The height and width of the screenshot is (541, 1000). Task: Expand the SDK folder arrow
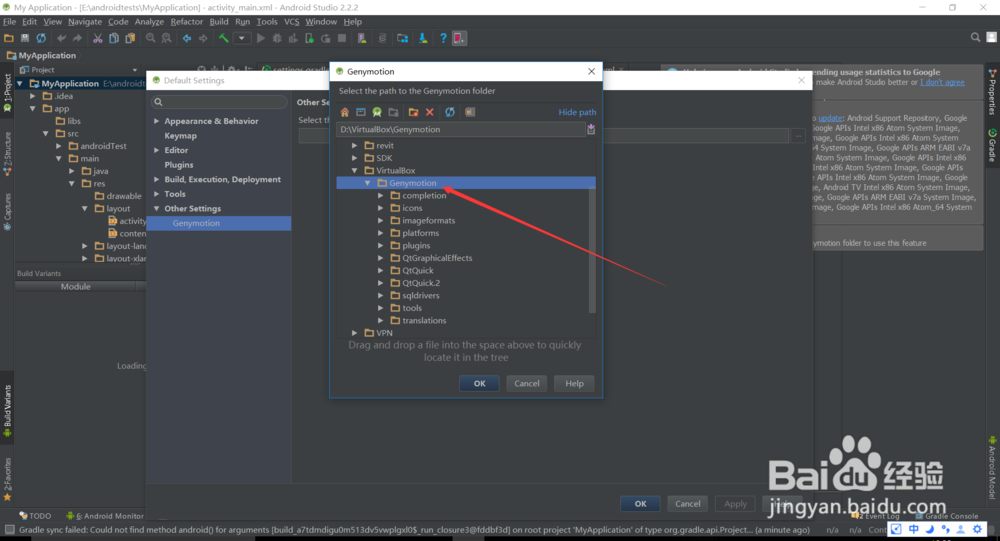coord(355,158)
